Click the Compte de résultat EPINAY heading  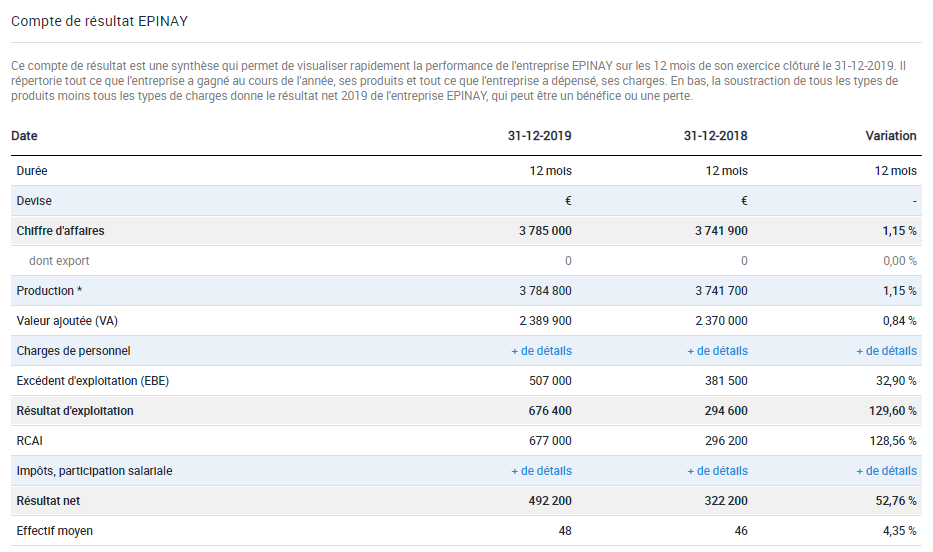tap(99, 21)
